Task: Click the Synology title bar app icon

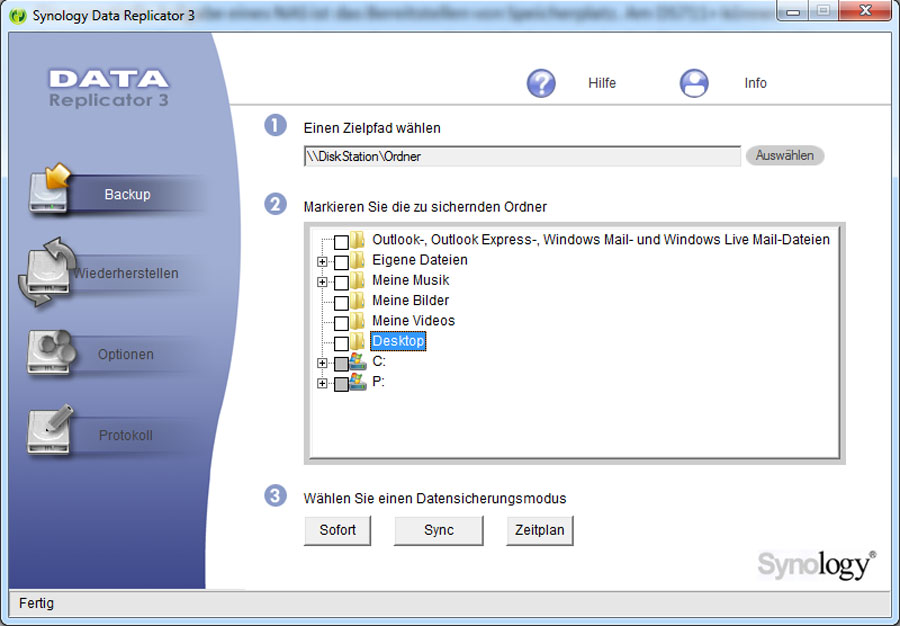Action: pyautogui.click(x=18, y=15)
